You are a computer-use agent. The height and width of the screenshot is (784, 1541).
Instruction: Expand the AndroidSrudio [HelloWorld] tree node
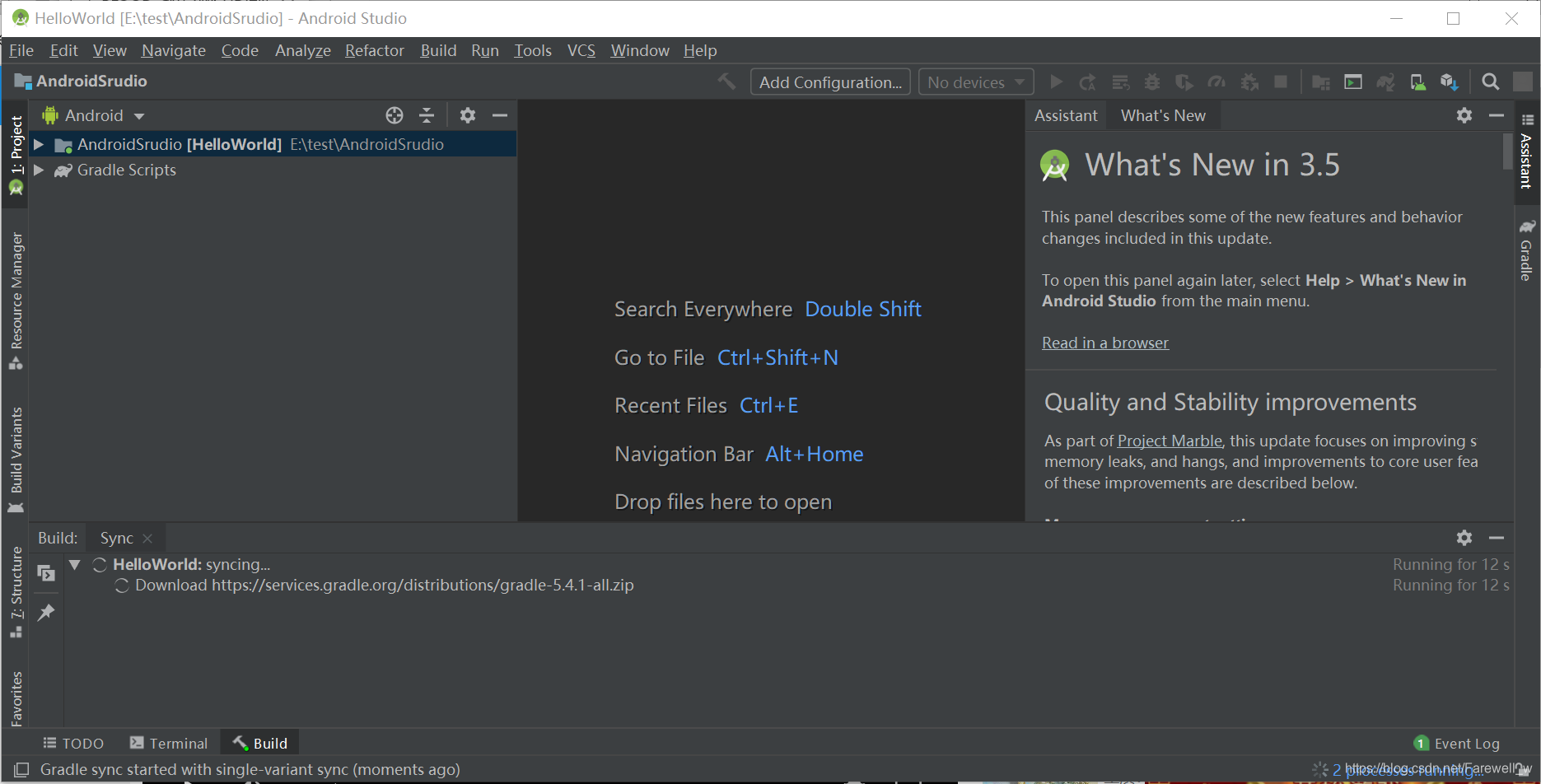(x=38, y=144)
